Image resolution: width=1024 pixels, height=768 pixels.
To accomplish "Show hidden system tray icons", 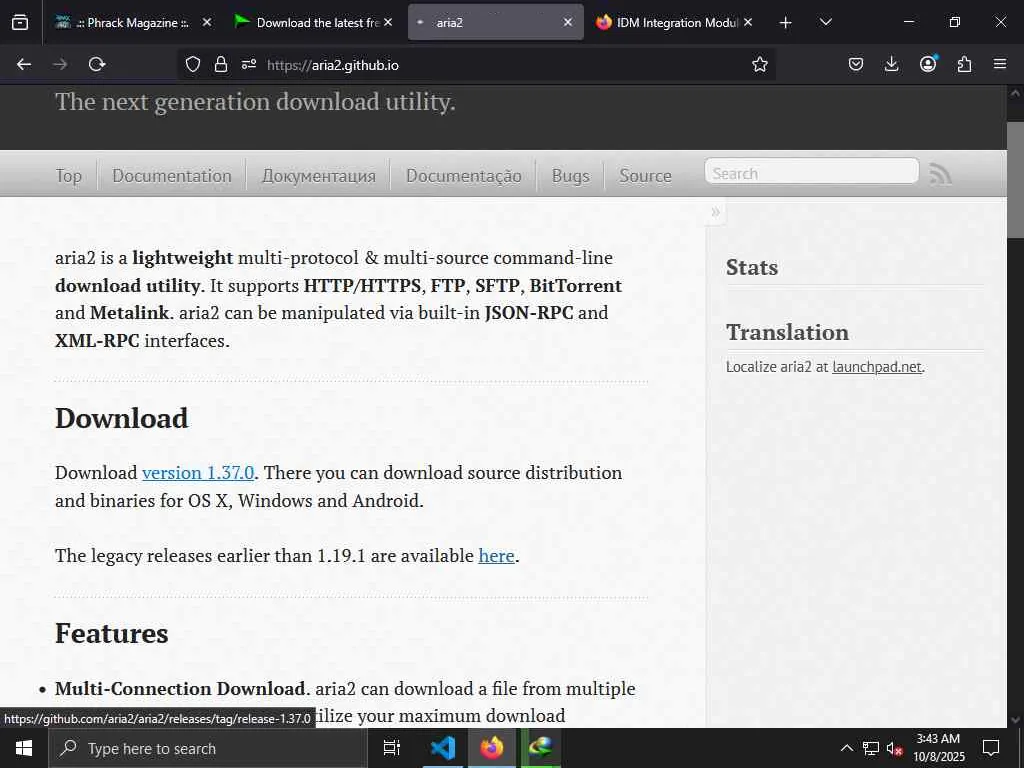I will coord(846,748).
